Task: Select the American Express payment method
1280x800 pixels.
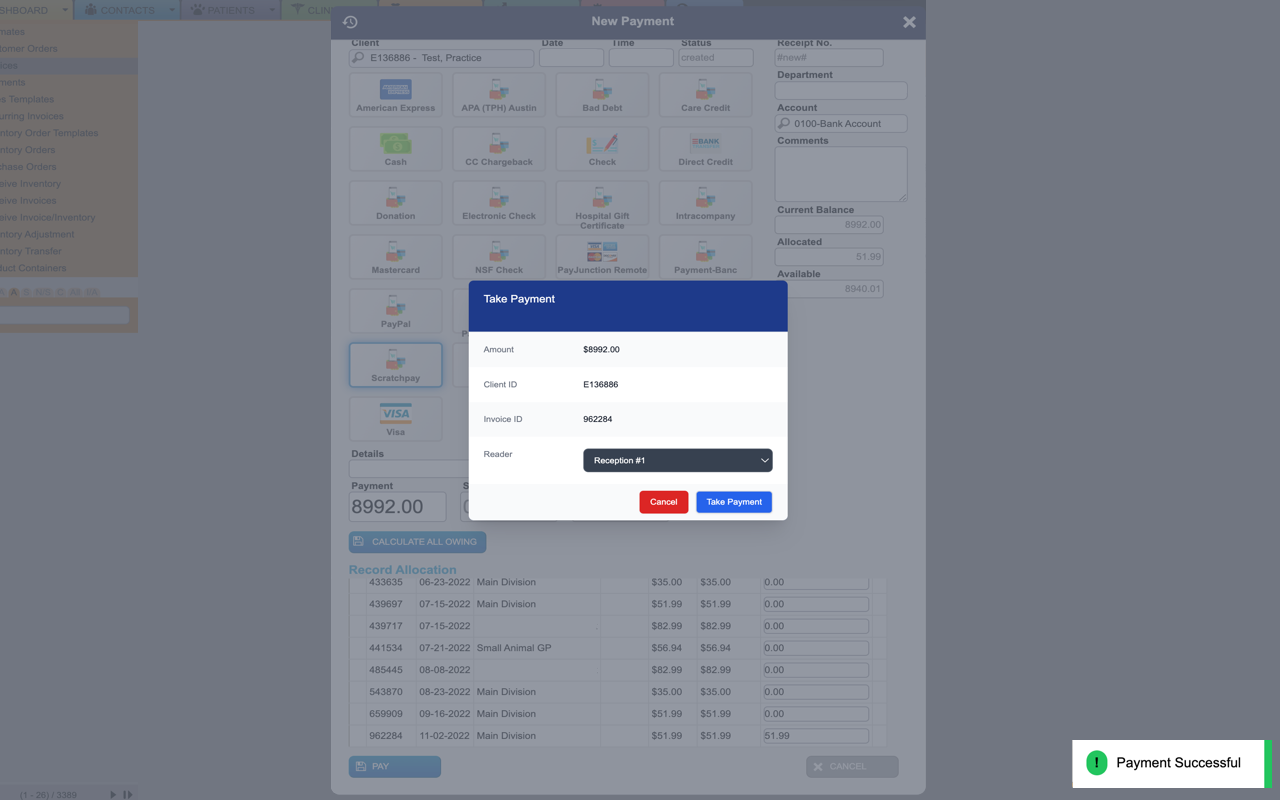Action: pyautogui.click(x=396, y=95)
